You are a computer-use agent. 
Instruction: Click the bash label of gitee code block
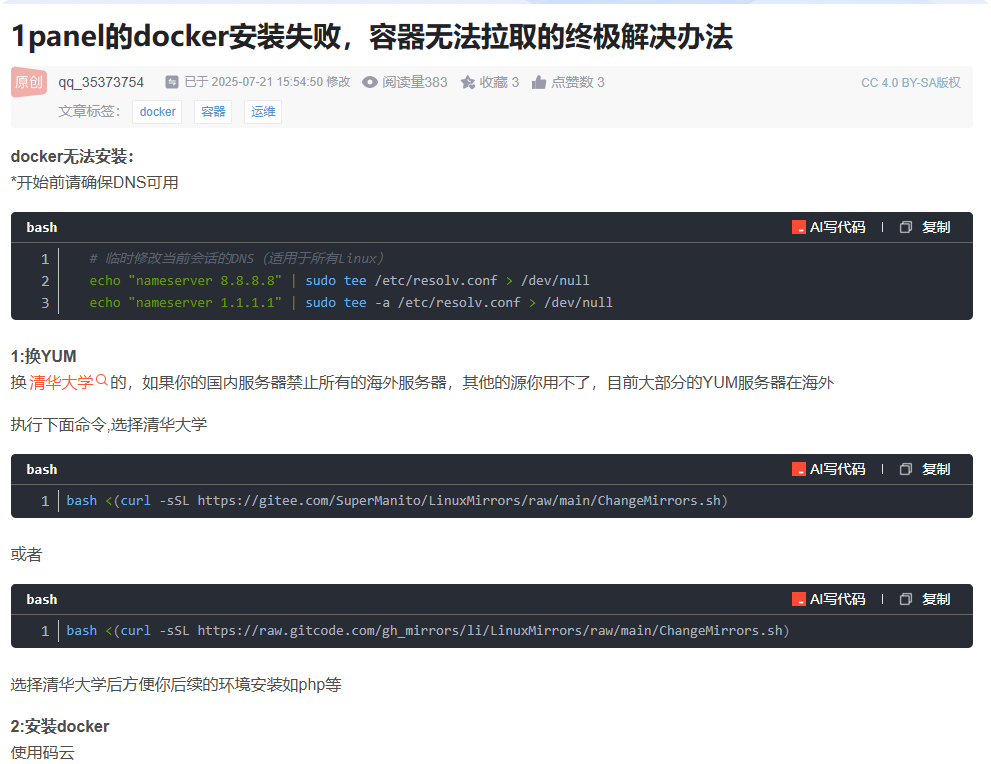pos(42,470)
